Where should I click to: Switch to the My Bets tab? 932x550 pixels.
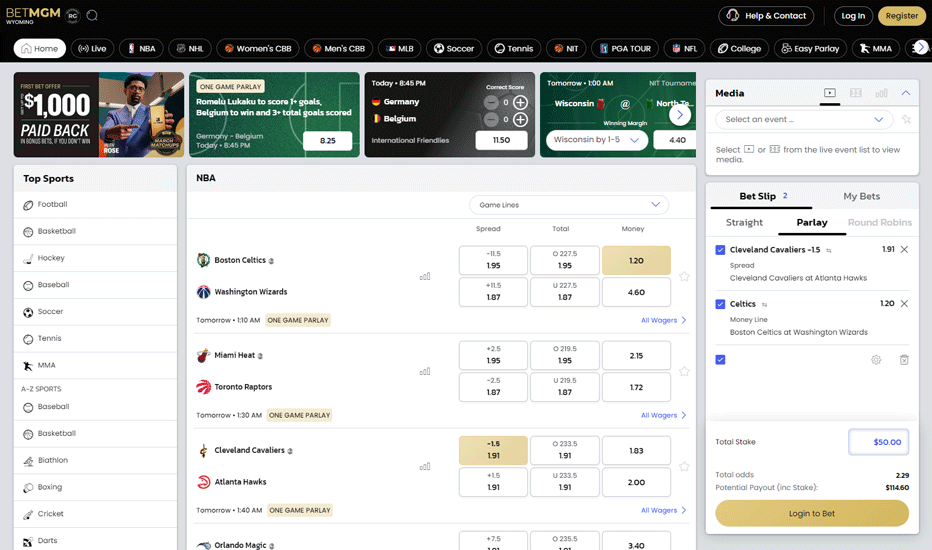(x=861, y=196)
